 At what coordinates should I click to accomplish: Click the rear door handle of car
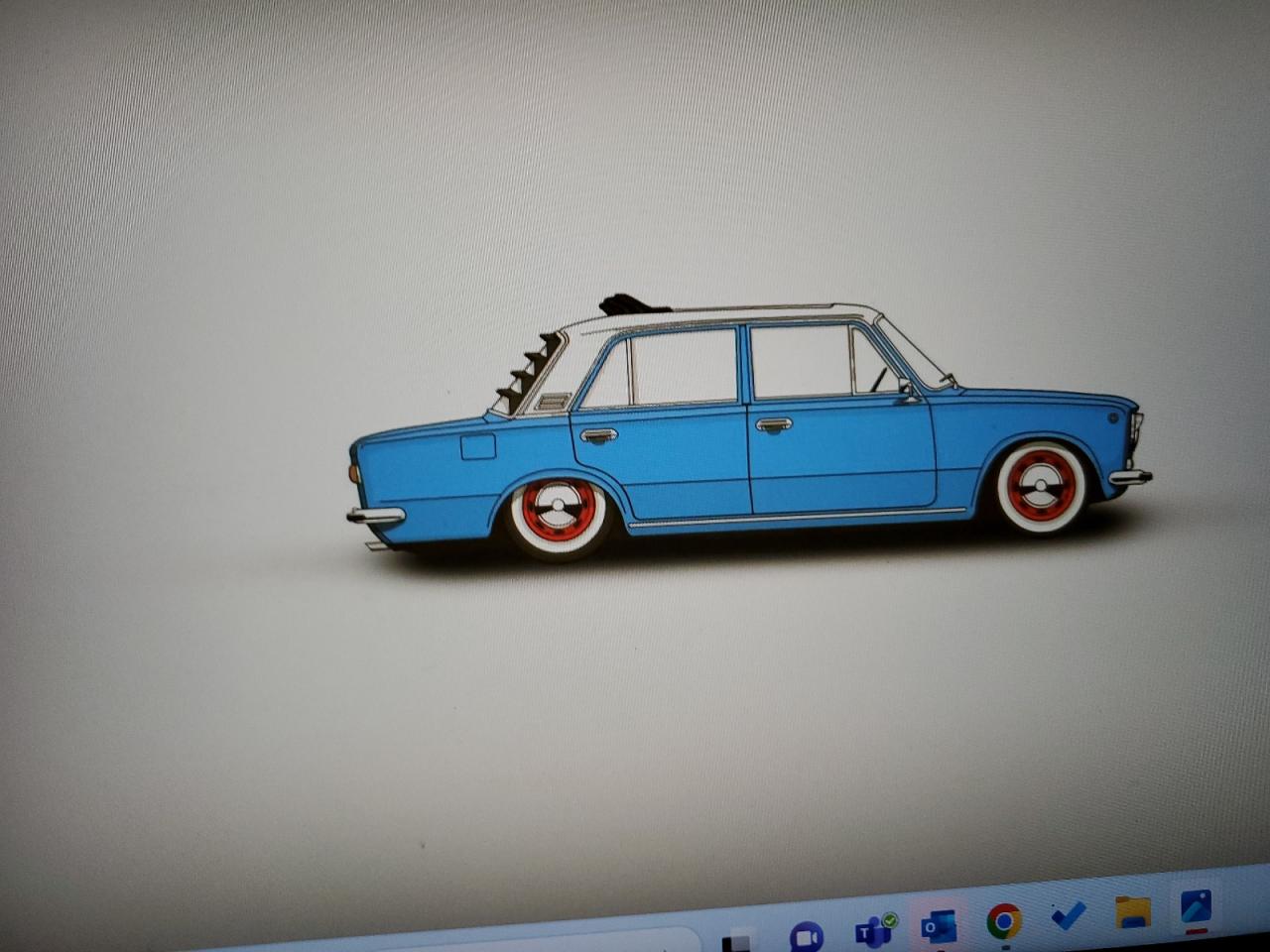tap(598, 435)
